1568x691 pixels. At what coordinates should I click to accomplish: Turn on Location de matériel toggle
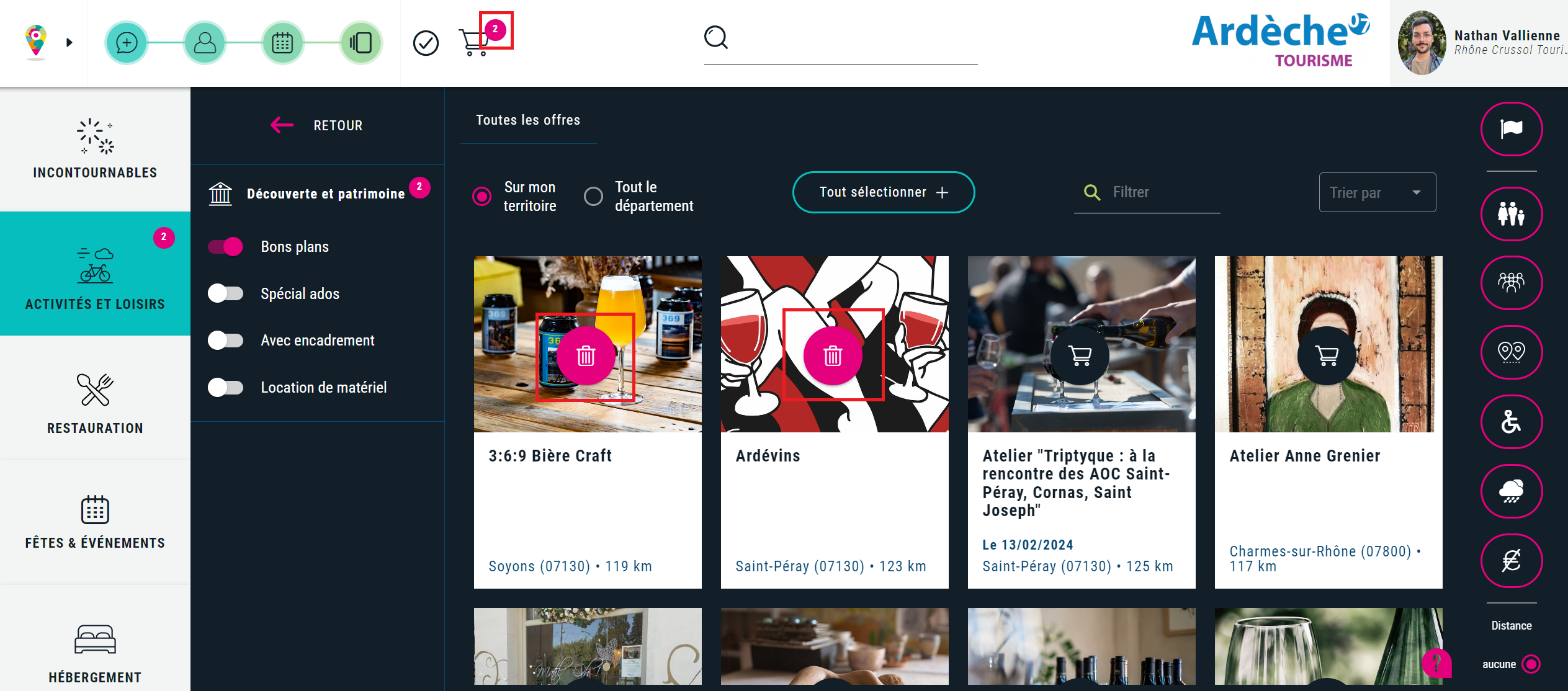[x=225, y=388]
